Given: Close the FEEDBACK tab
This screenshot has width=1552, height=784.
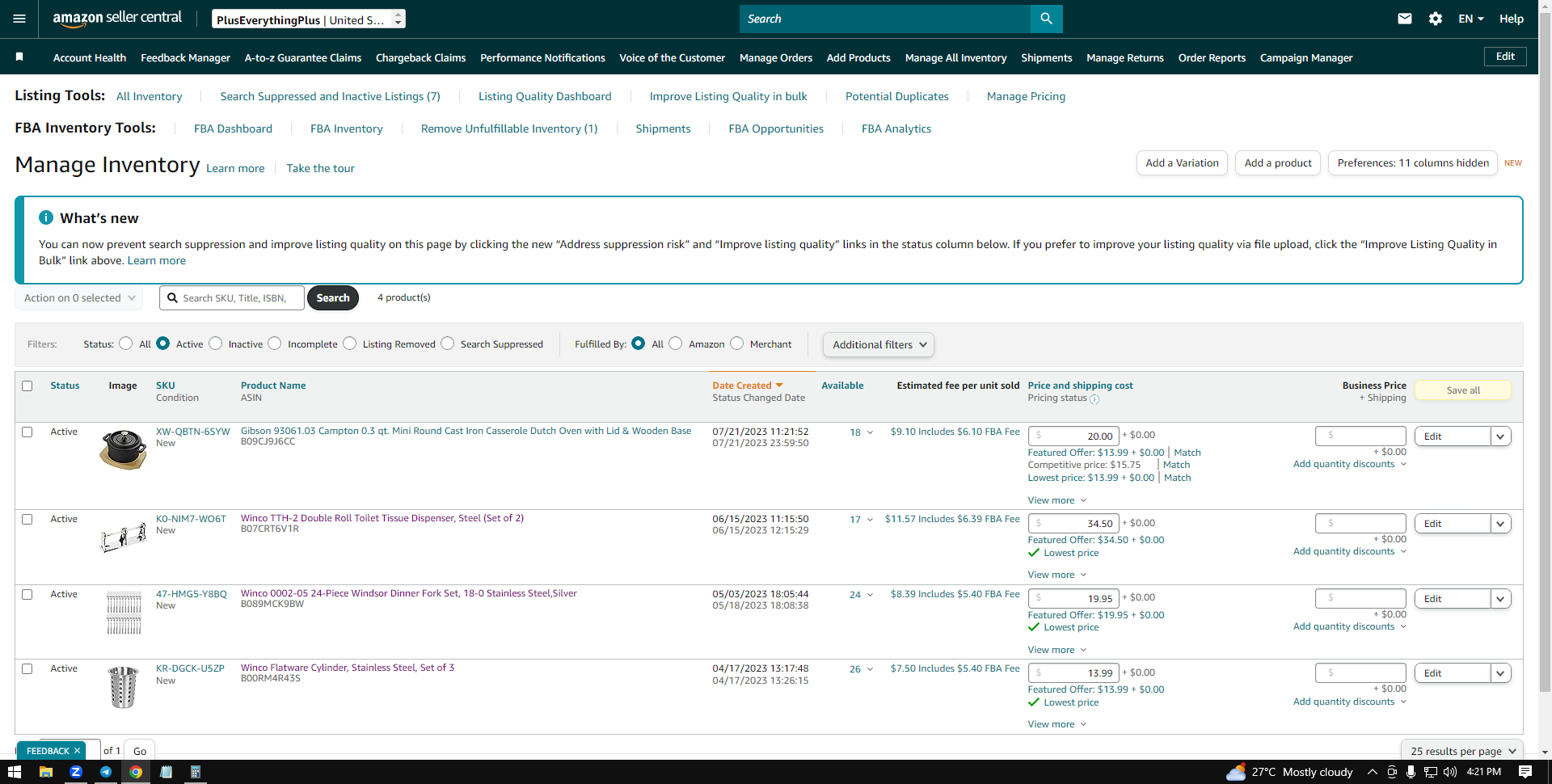Looking at the screenshot, I should click(77, 751).
